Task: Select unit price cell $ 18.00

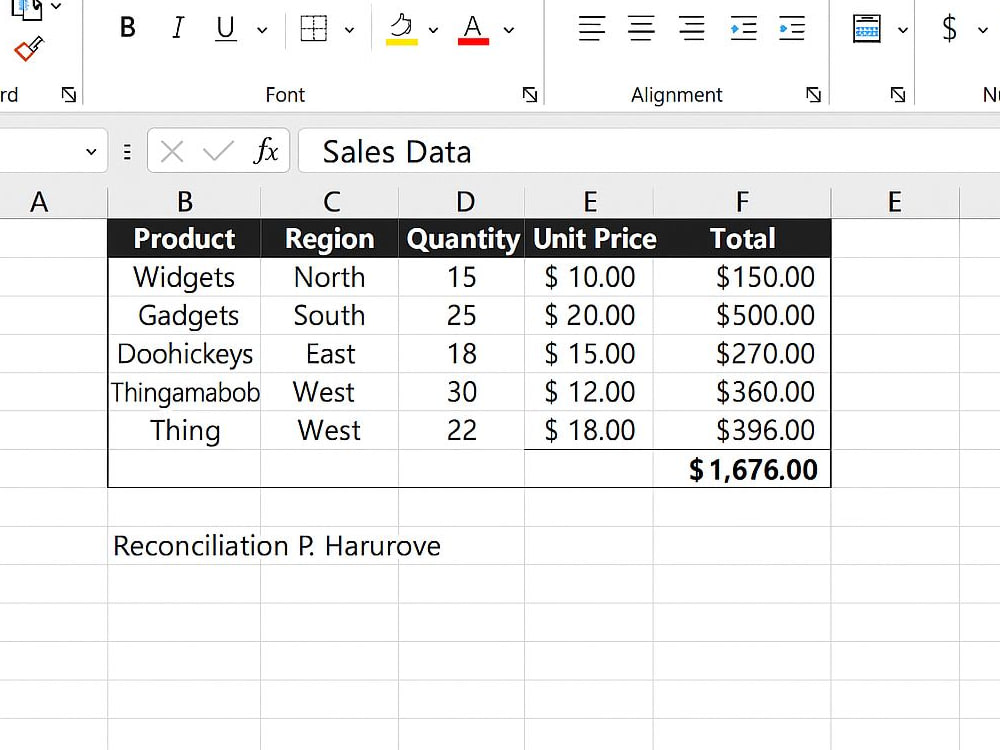Action: coord(589,430)
